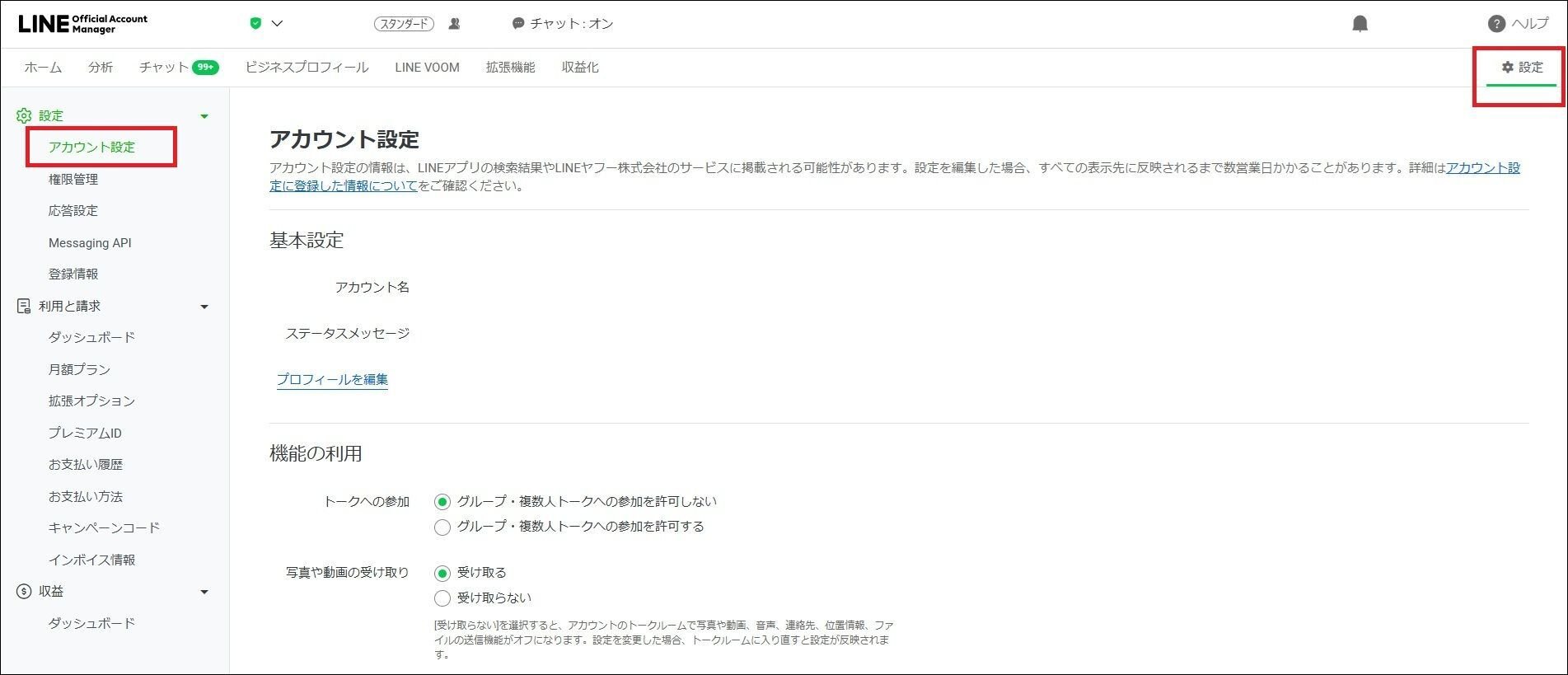The image size is (1568, 675).
Task: Open 応答設定 in the sidebar
Action: (x=73, y=211)
